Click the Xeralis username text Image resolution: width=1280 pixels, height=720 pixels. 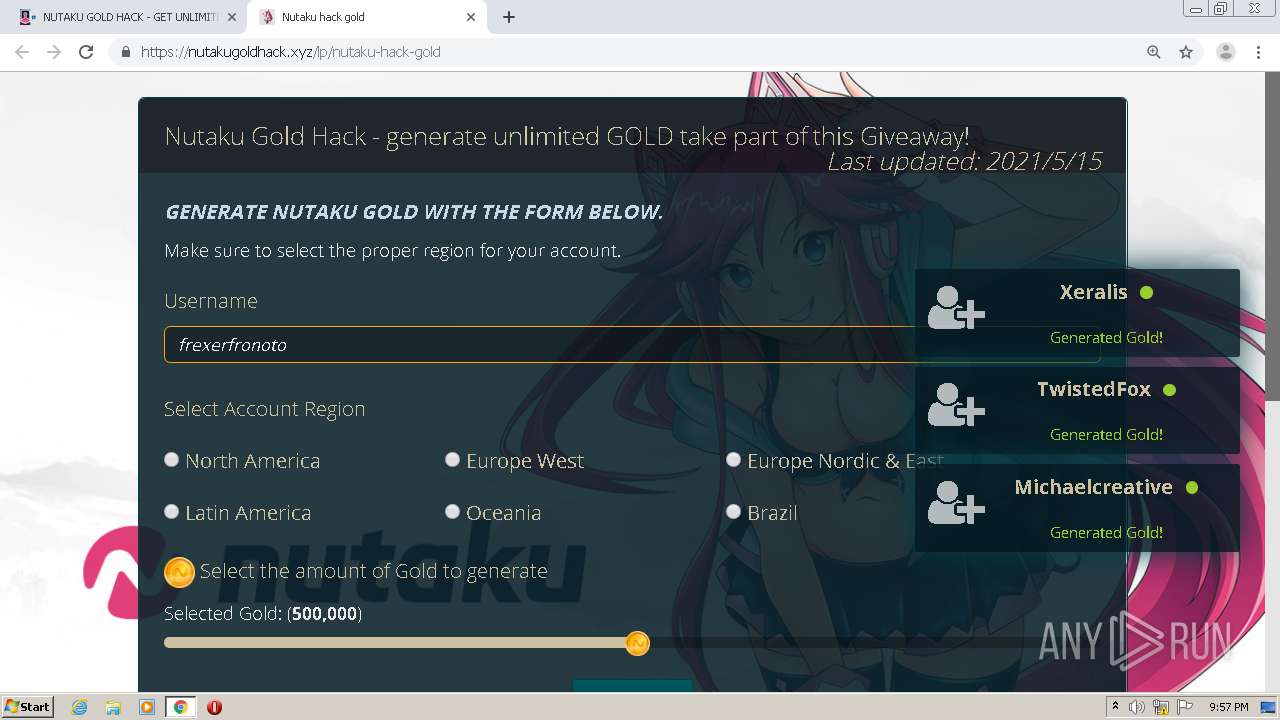pyautogui.click(x=1093, y=292)
